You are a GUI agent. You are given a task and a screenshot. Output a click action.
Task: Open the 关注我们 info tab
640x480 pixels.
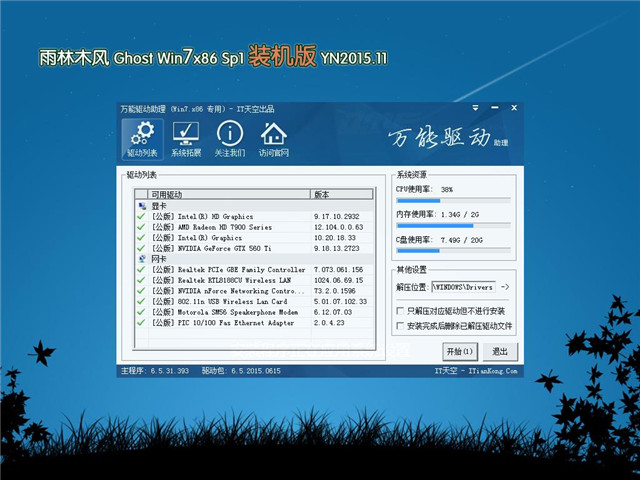coord(230,139)
